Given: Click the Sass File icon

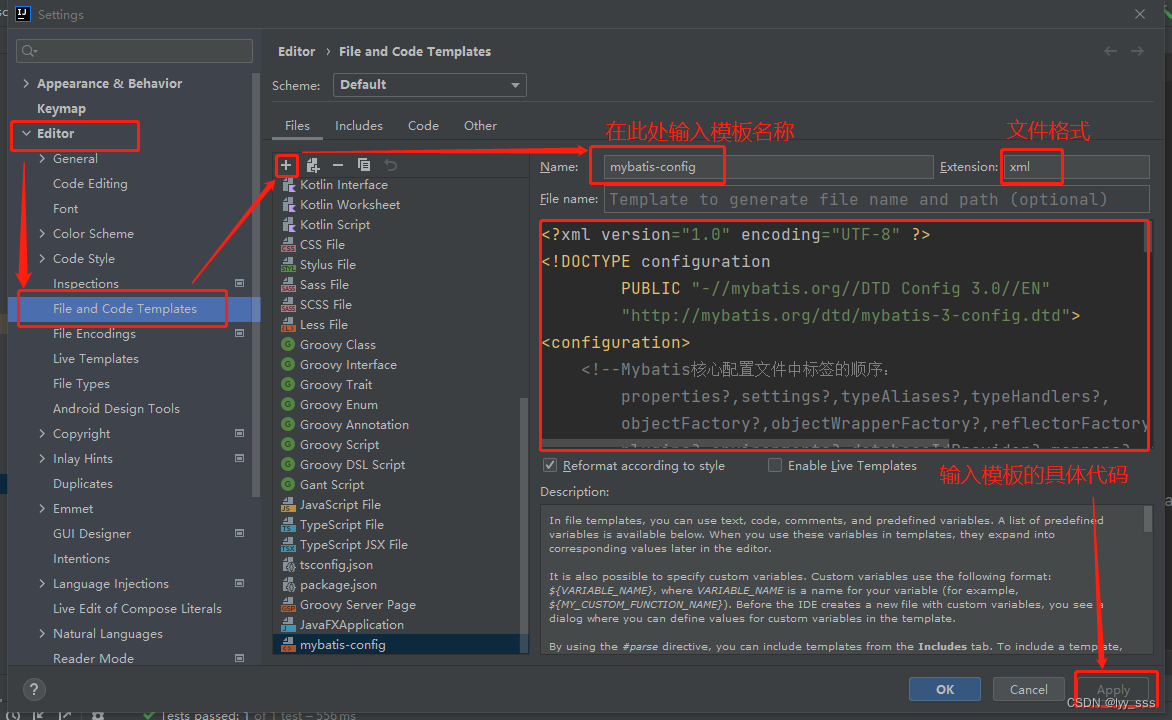Looking at the screenshot, I should click(289, 285).
